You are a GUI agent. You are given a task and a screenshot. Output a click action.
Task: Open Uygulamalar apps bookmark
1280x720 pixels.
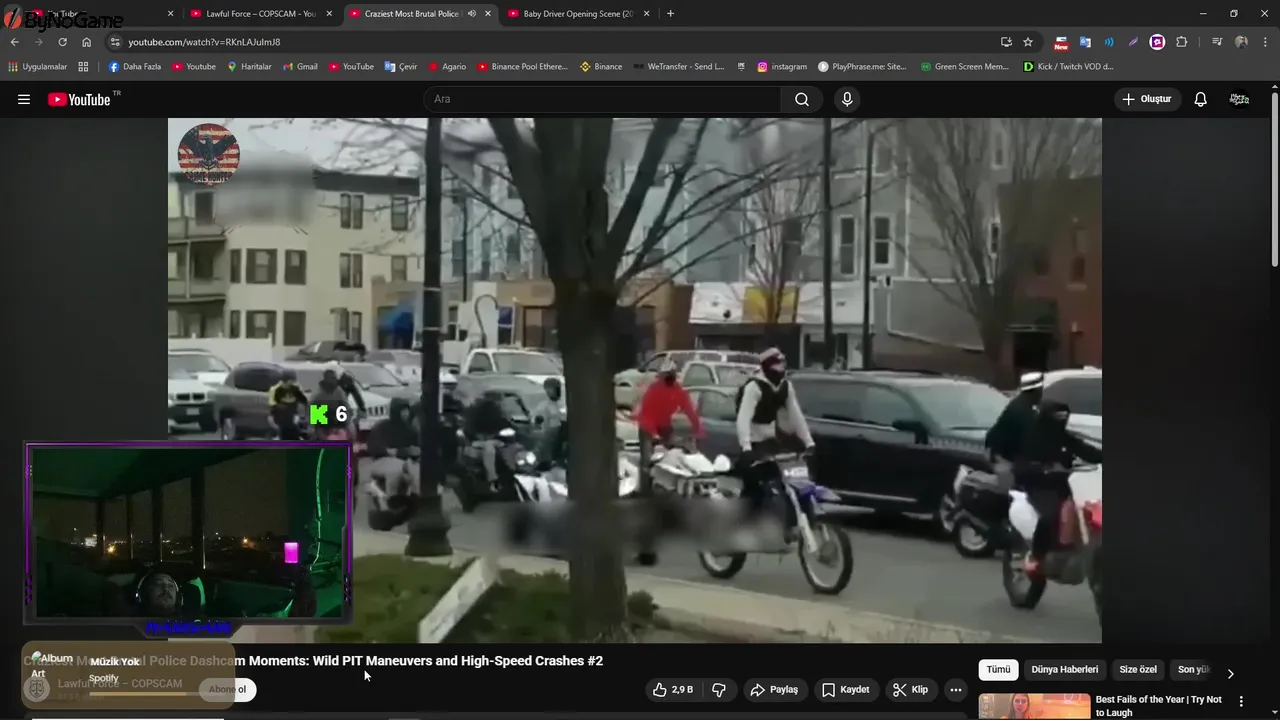(x=38, y=67)
